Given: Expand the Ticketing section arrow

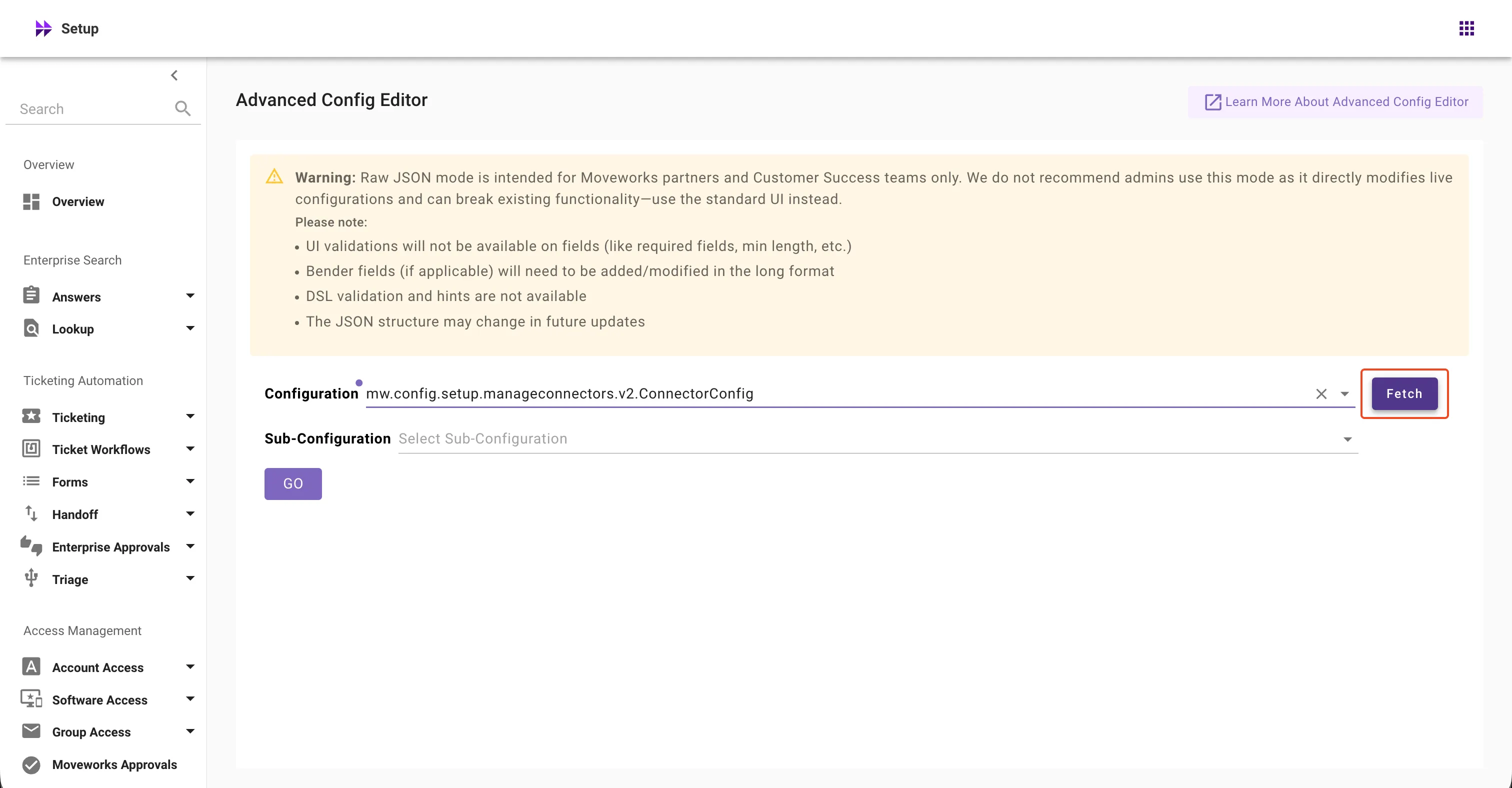Looking at the screenshot, I should pos(190,416).
